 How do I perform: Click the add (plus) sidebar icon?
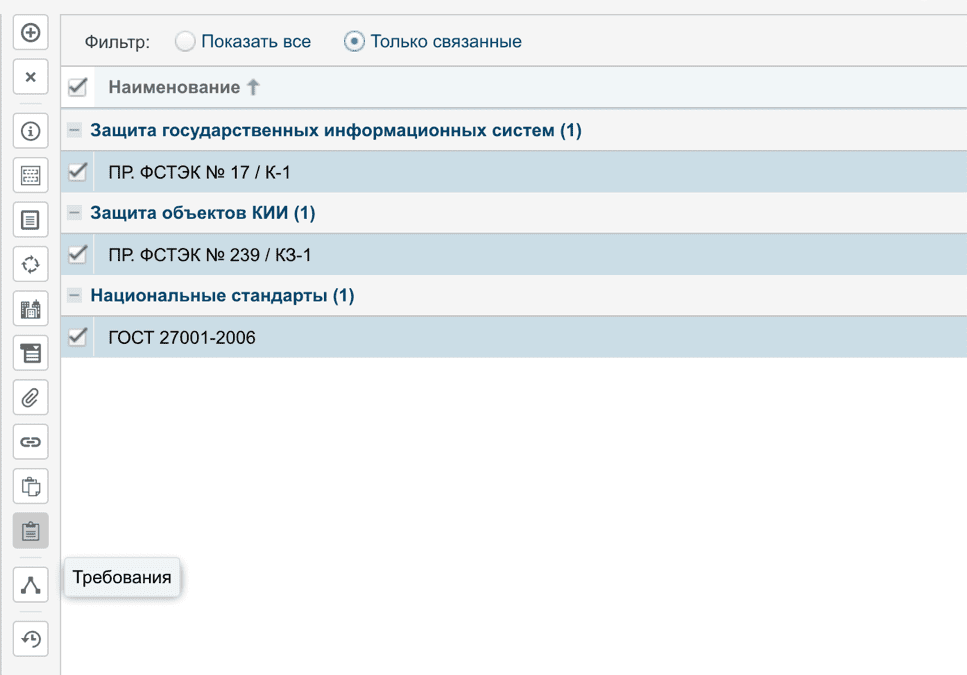pos(30,33)
